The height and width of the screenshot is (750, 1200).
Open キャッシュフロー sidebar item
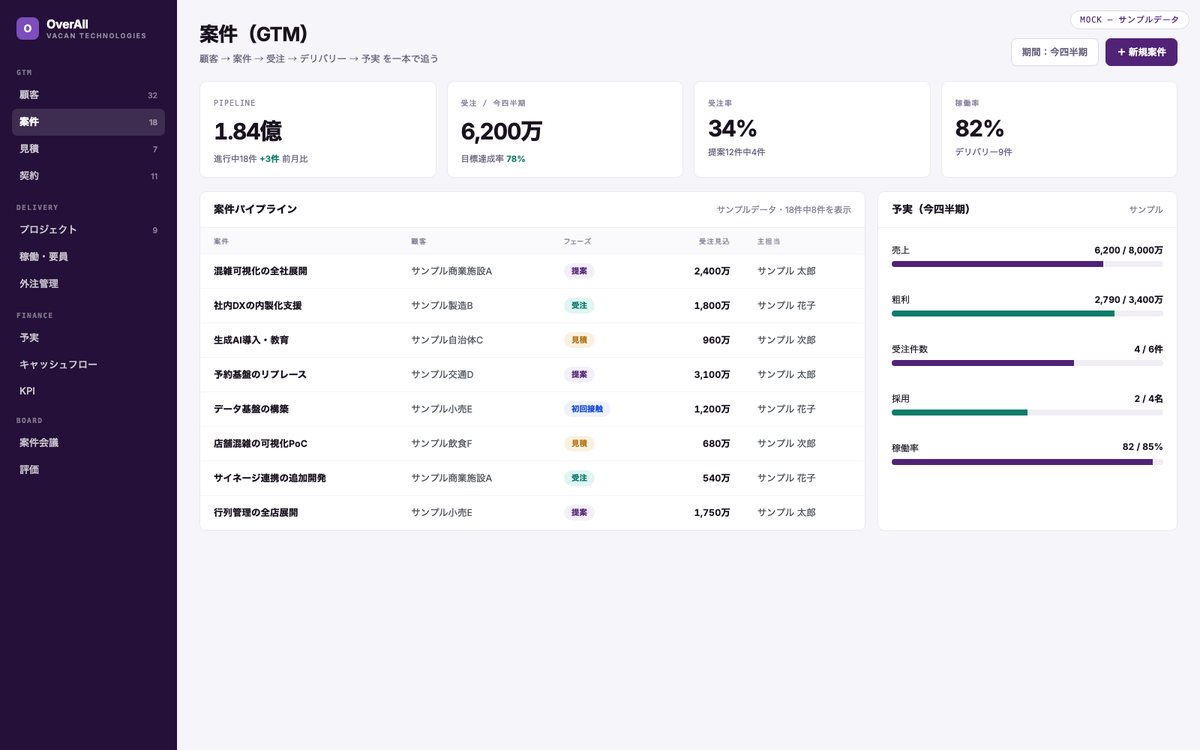(88, 365)
